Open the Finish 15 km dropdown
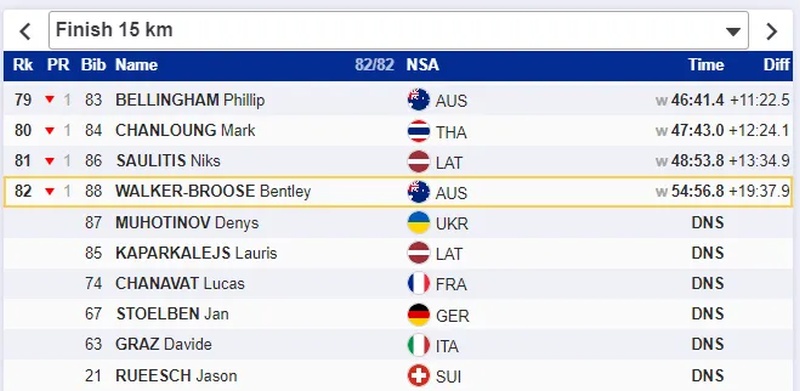This screenshot has height=391, width=800. (x=398, y=30)
